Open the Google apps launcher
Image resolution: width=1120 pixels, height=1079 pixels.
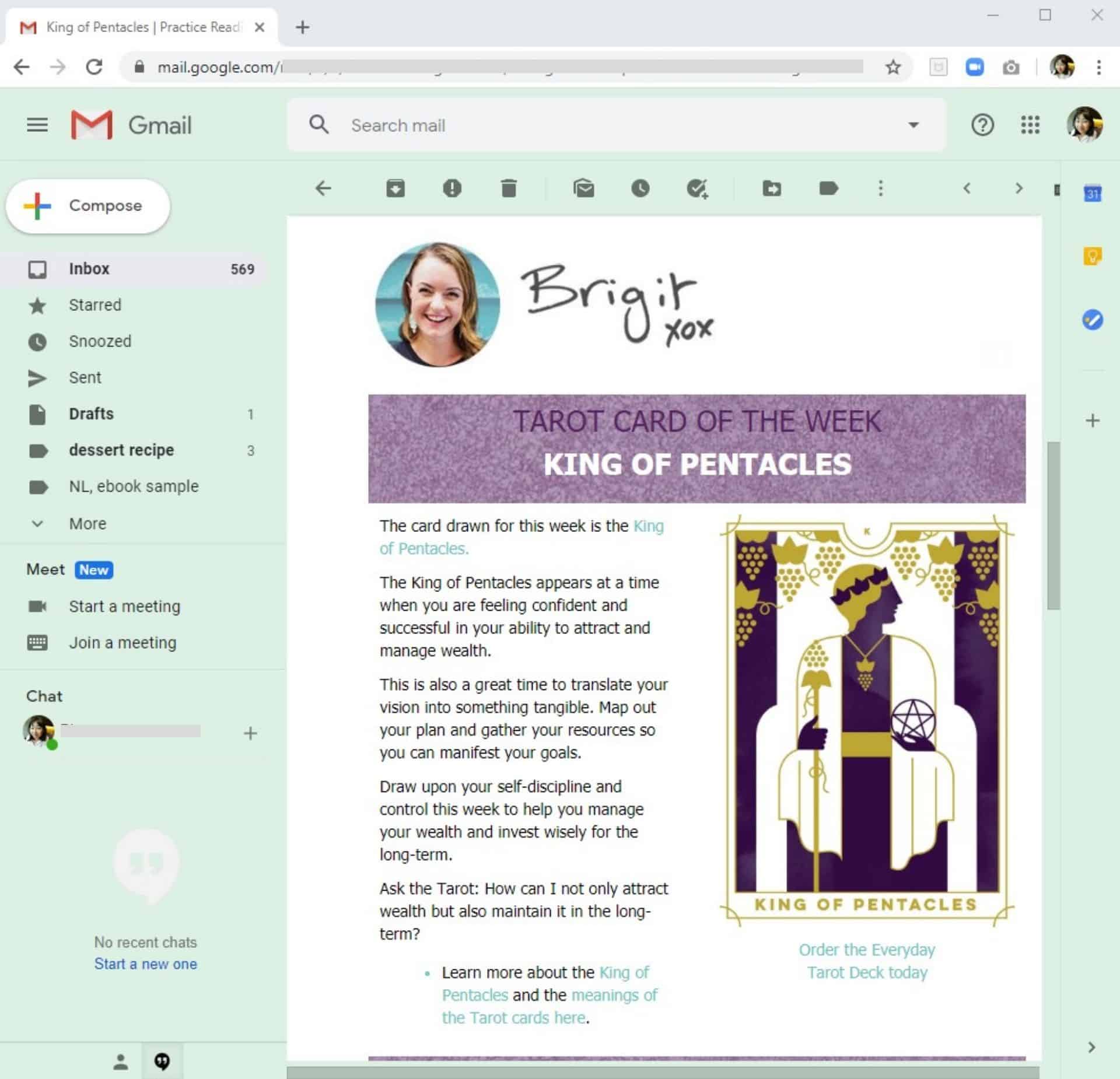pos(1031,124)
